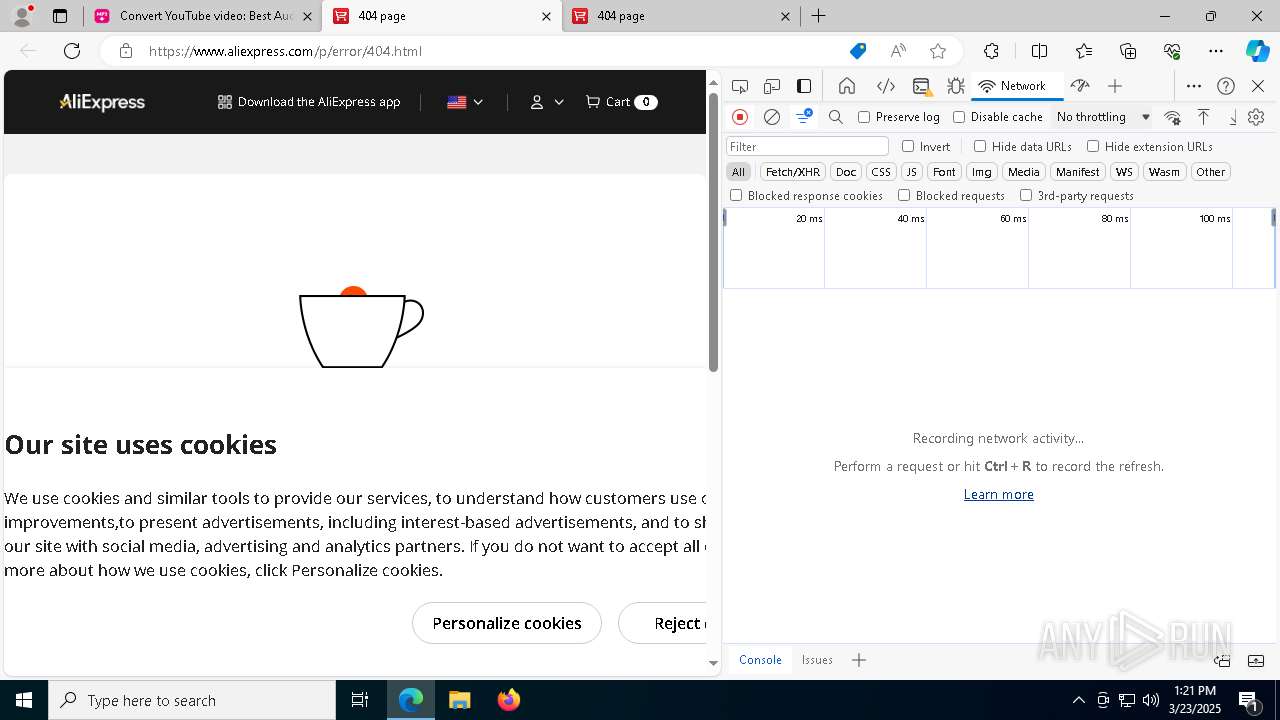Open Network settings gear icon
This screenshot has height=720, width=1280.
pyautogui.click(x=1256, y=117)
